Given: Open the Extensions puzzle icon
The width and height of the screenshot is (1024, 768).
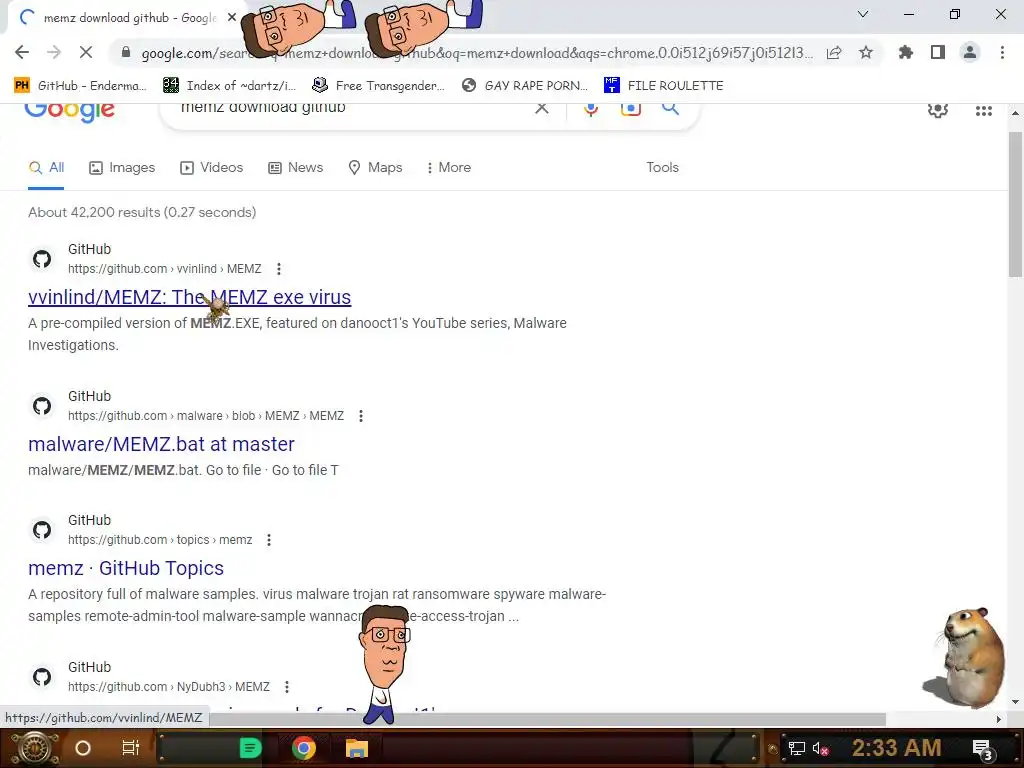Looking at the screenshot, I should (905, 52).
